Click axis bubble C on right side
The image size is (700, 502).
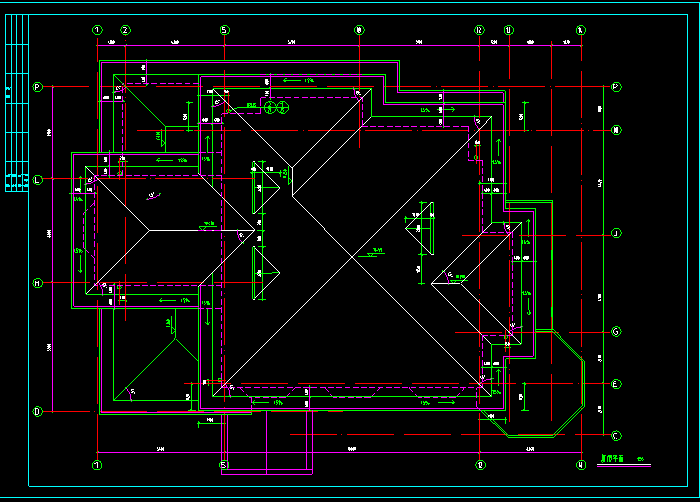(x=616, y=435)
